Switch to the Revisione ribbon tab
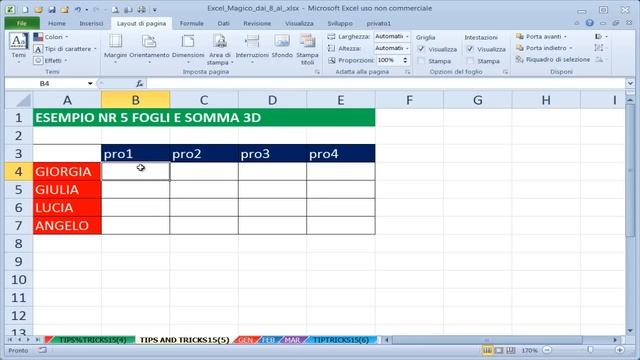 257,24
